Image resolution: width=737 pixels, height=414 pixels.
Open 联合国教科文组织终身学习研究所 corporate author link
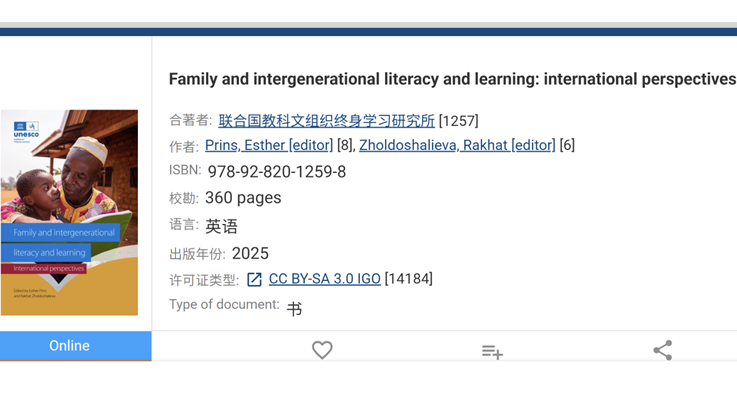coord(326,121)
